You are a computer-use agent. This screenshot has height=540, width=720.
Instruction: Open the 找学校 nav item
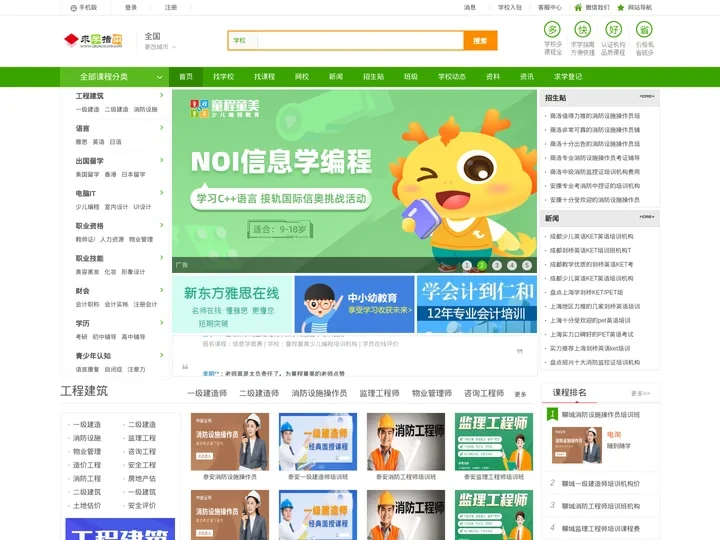coord(224,77)
